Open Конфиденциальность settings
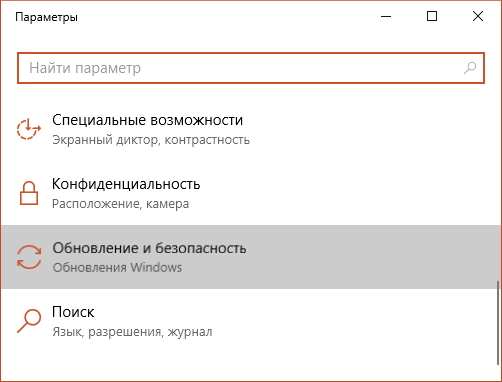 pyautogui.click(x=251, y=193)
